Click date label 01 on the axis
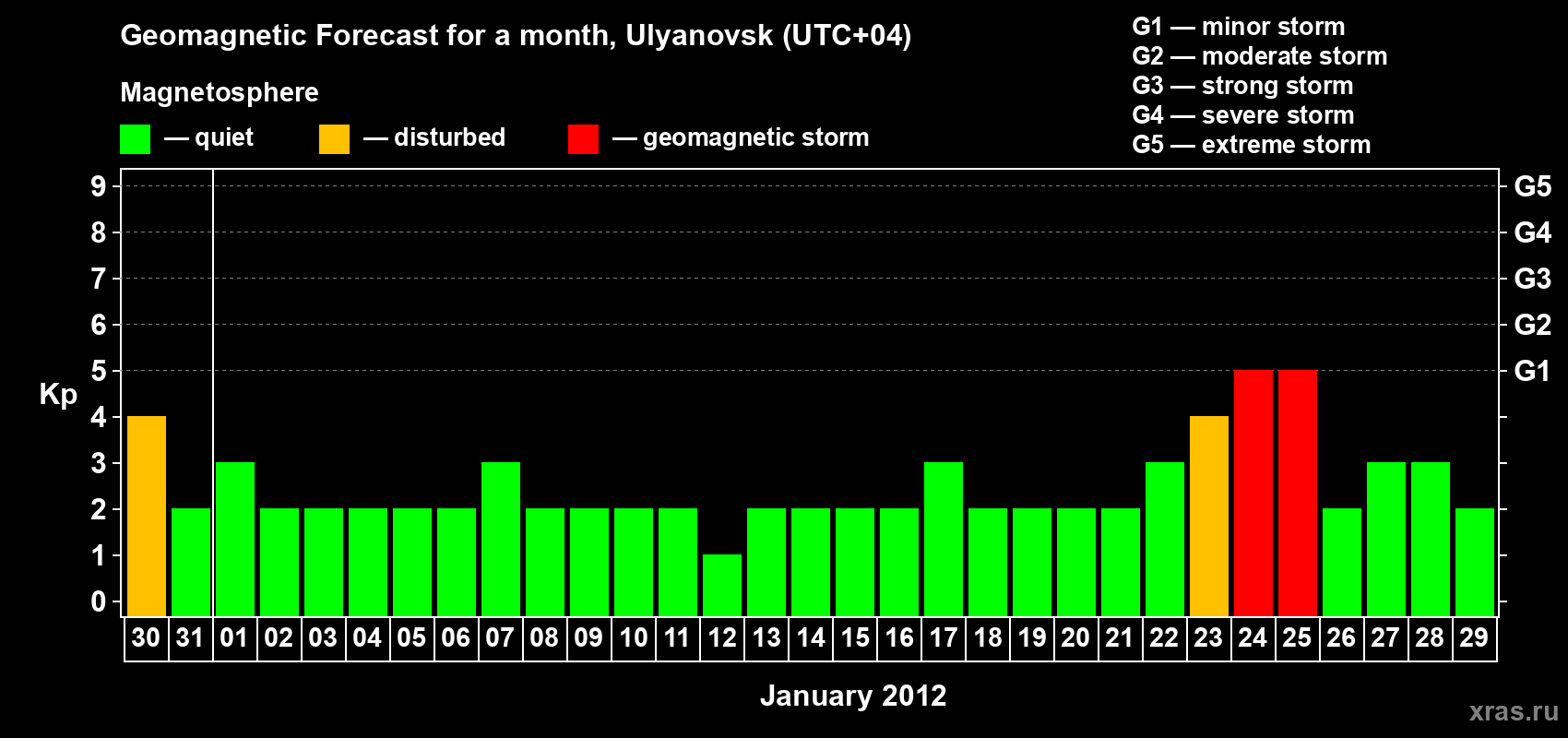This screenshot has height=738, width=1568. (x=234, y=637)
